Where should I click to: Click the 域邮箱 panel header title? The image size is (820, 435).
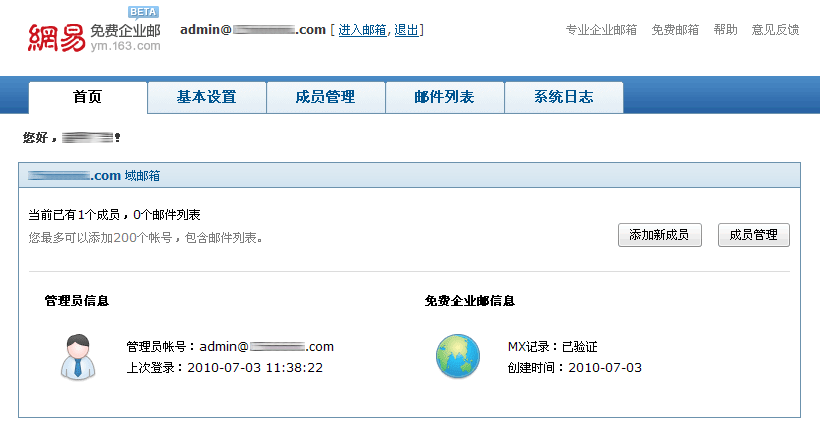(x=94, y=176)
